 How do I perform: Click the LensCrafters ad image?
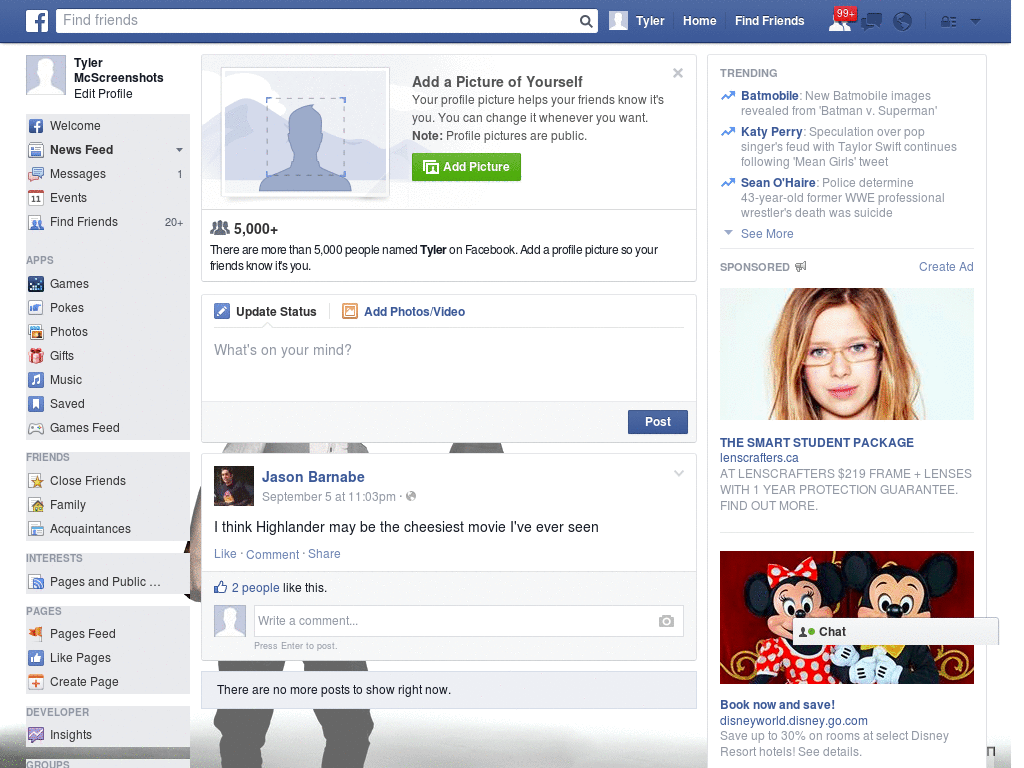click(x=846, y=354)
